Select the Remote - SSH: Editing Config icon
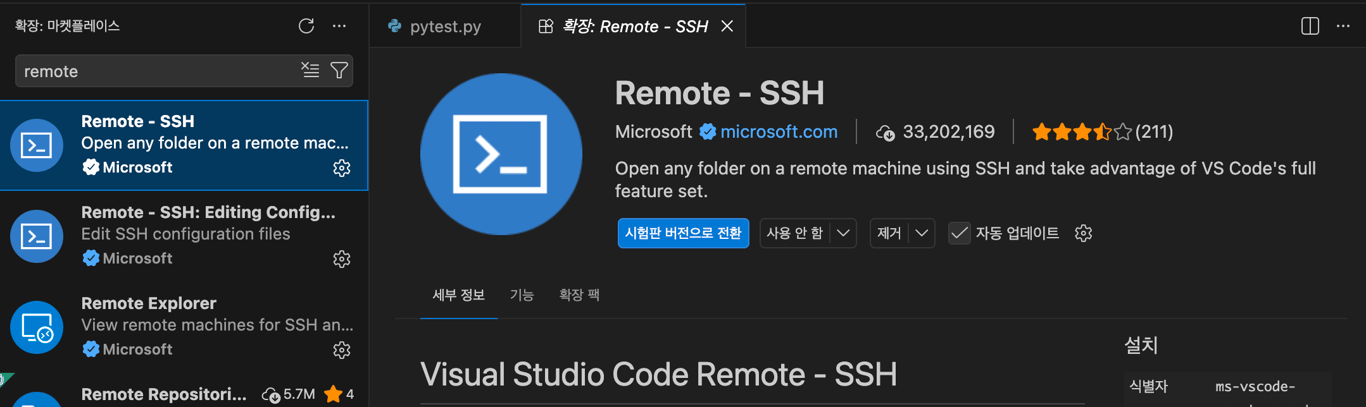The height and width of the screenshot is (407, 1366). (x=37, y=236)
